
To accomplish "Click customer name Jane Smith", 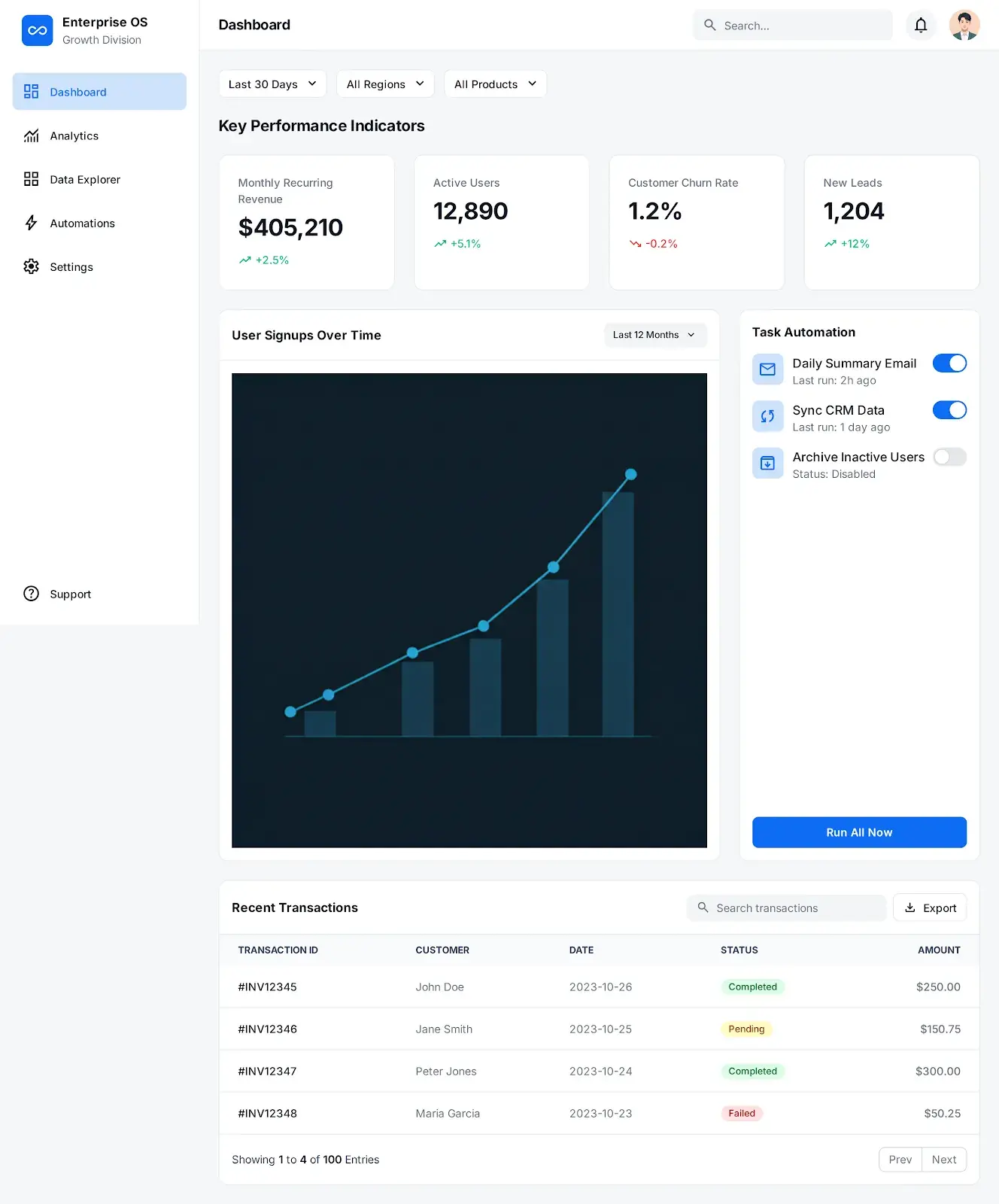I will [x=444, y=1029].
